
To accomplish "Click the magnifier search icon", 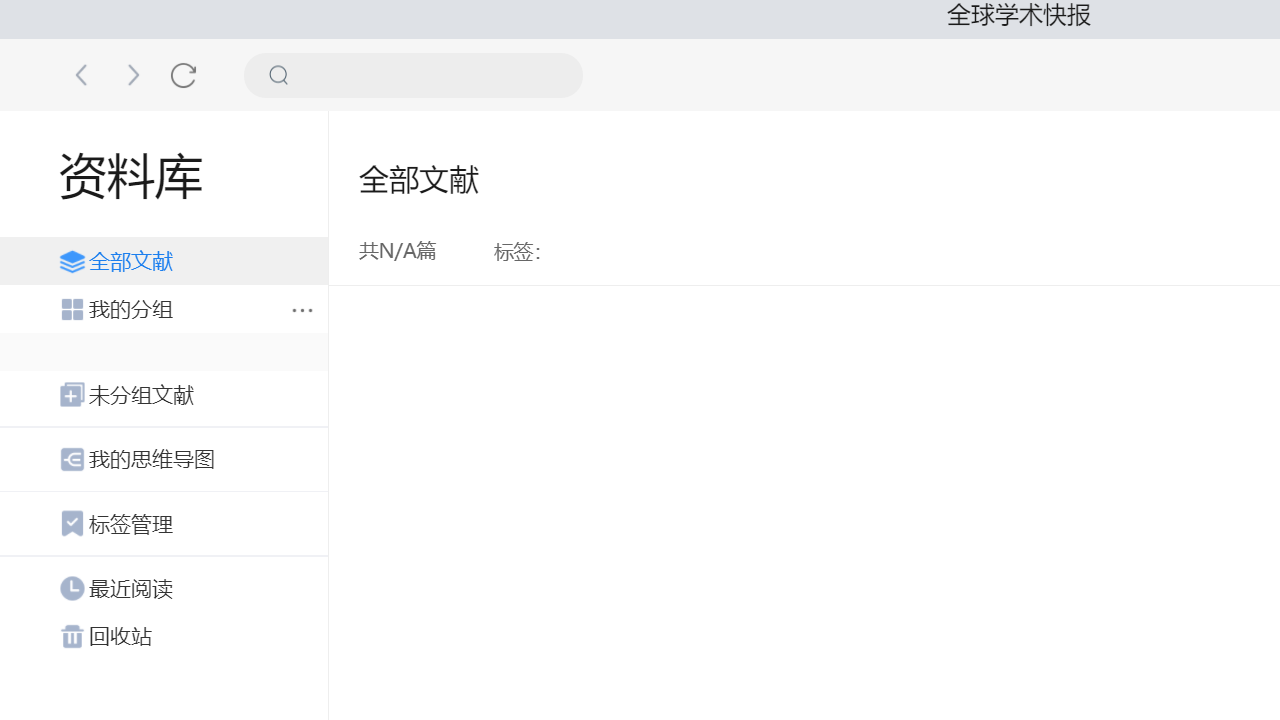I will click(279, 75).
